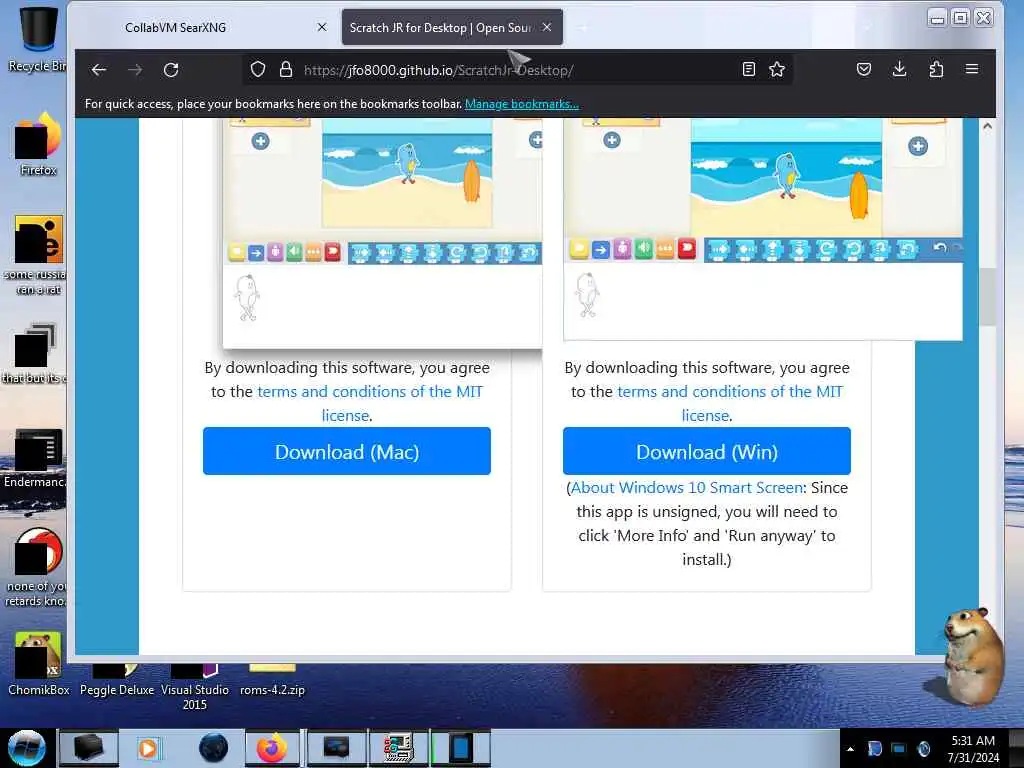Image resolution: width=1024 pixels, height=768 pixels.
Task: Click the Windows ScratchJr screenshot image
Action: tap(763, 229)
